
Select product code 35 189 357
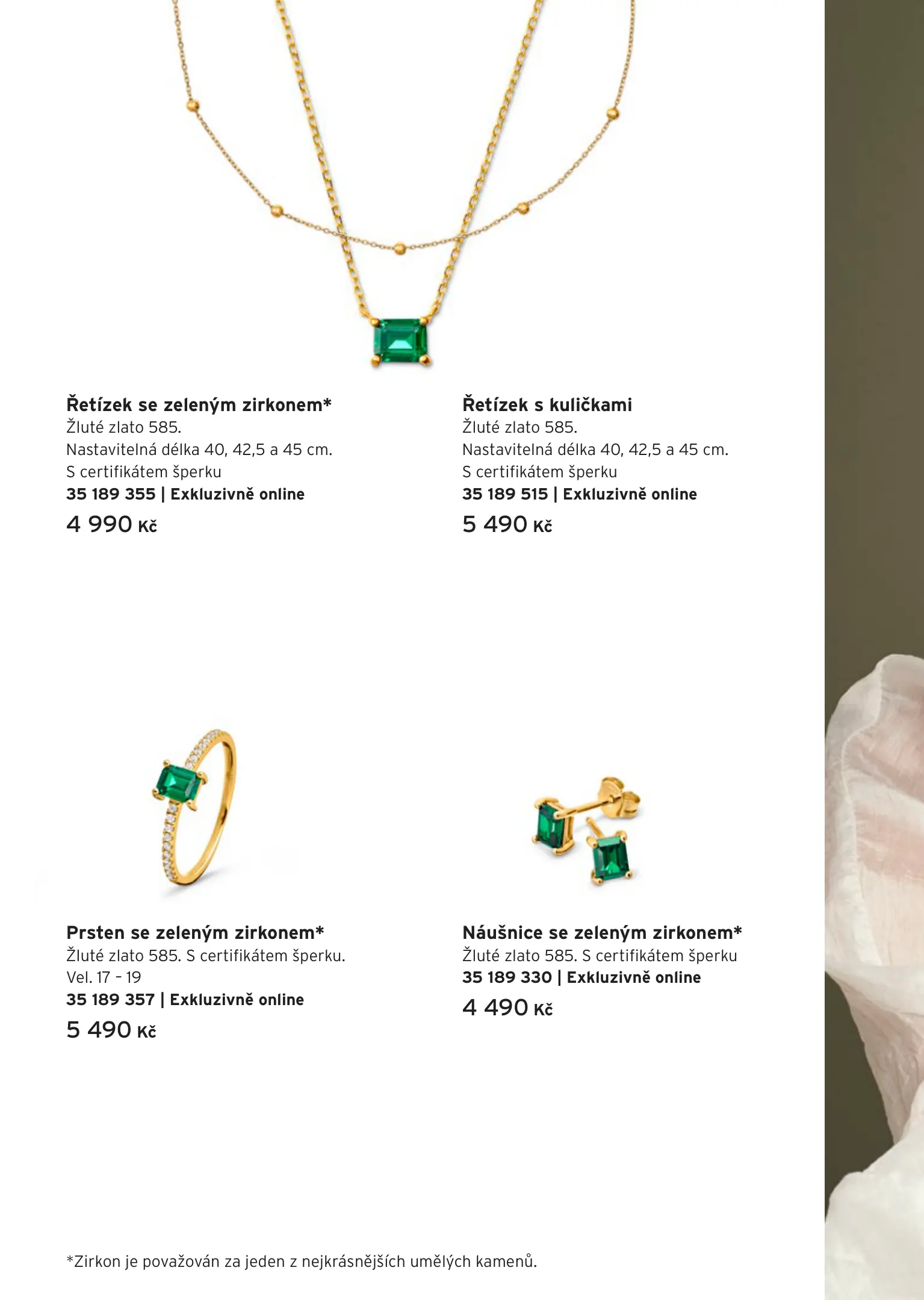click(111, 1000)
